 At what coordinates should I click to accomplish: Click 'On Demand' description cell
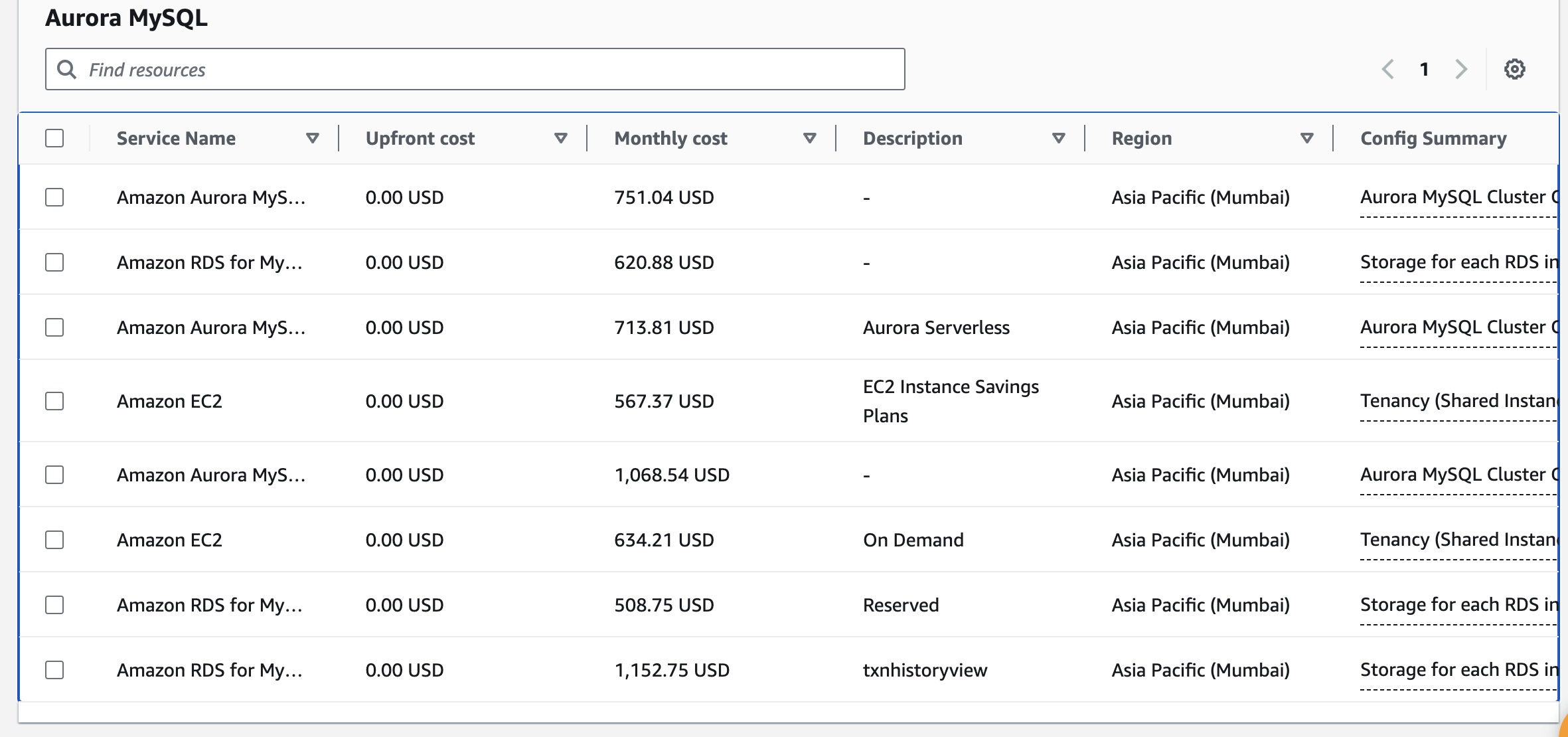pos(913,540)
